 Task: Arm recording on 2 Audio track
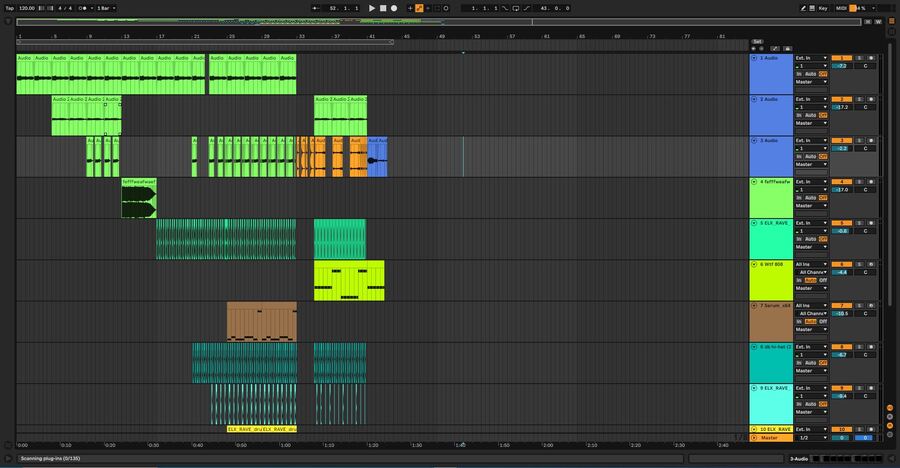pyautogui.click(x=871, y=99)
